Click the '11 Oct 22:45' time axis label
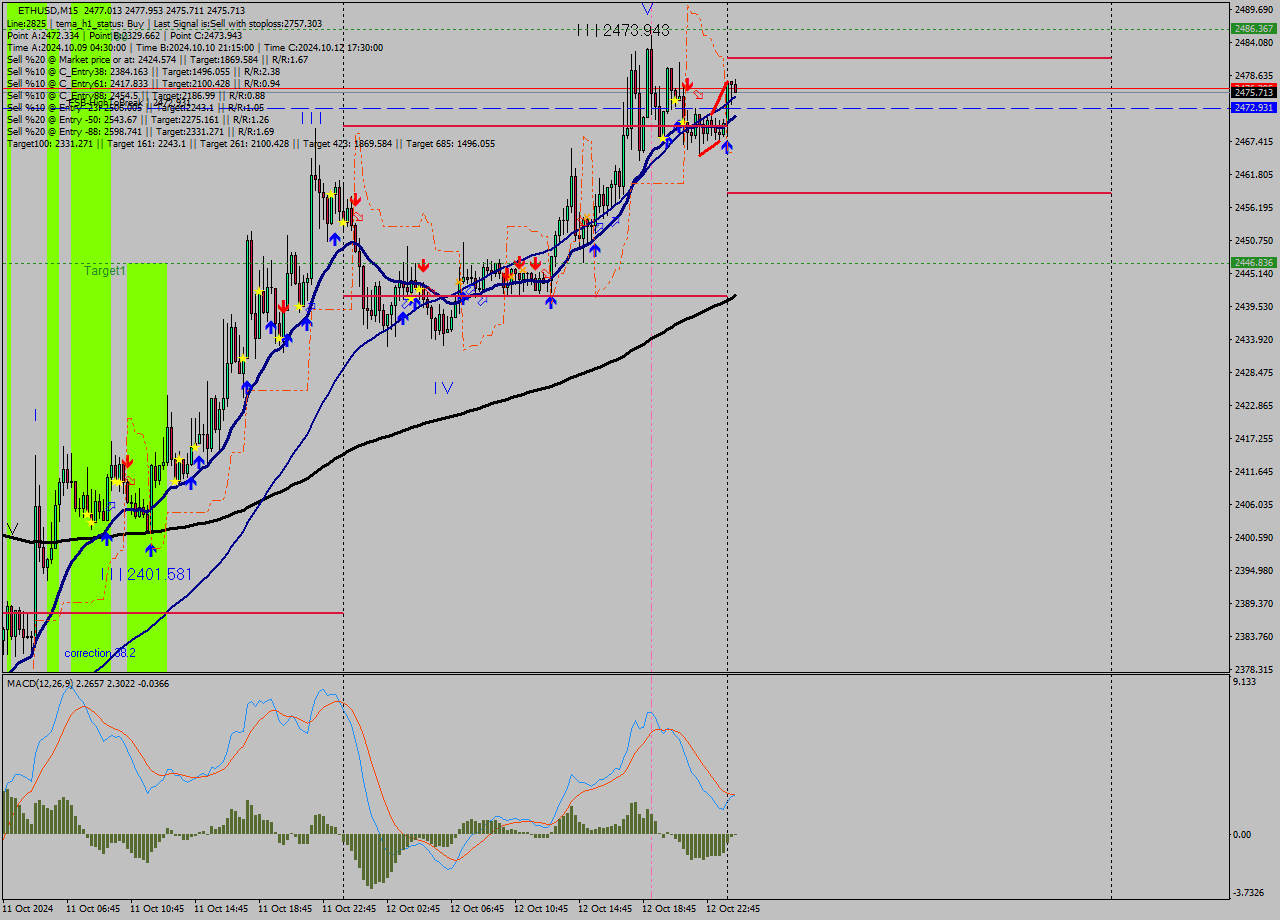Viewport: 1280px width, 920px height. [349, 909]
